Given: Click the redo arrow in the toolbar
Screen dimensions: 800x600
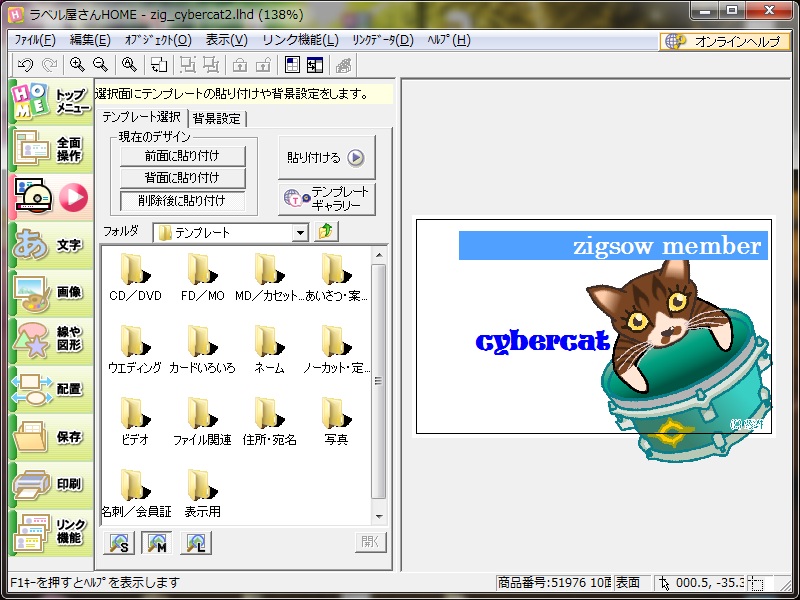Looking at the screenshot, I should (x=49, y=65).
